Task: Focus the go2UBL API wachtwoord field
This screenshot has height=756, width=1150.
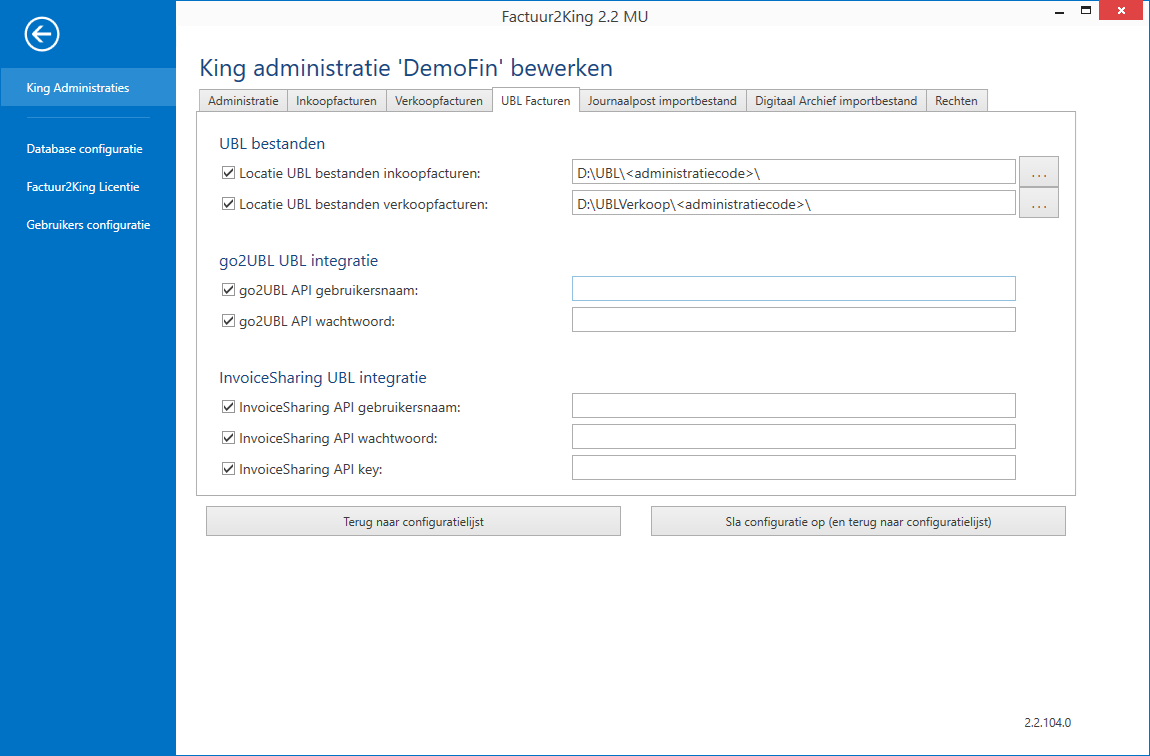Action: [x=794, y=320]
